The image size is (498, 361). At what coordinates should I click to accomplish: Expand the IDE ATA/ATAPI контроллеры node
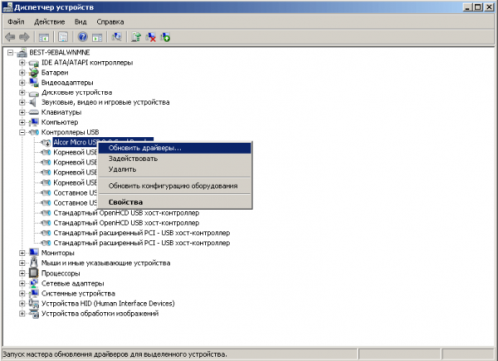(x=22, y=63)
